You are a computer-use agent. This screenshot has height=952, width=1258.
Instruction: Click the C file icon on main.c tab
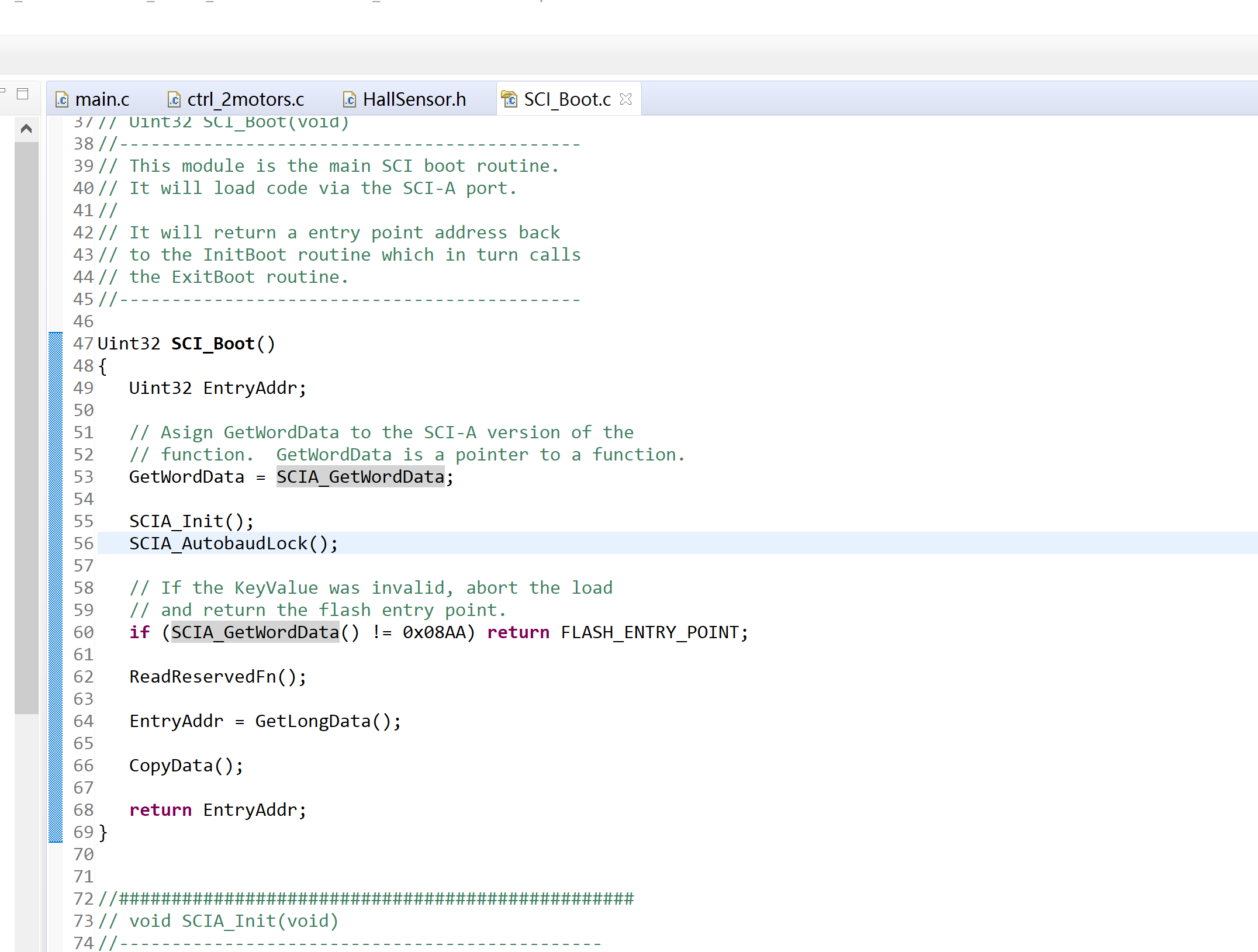point(62,100)
